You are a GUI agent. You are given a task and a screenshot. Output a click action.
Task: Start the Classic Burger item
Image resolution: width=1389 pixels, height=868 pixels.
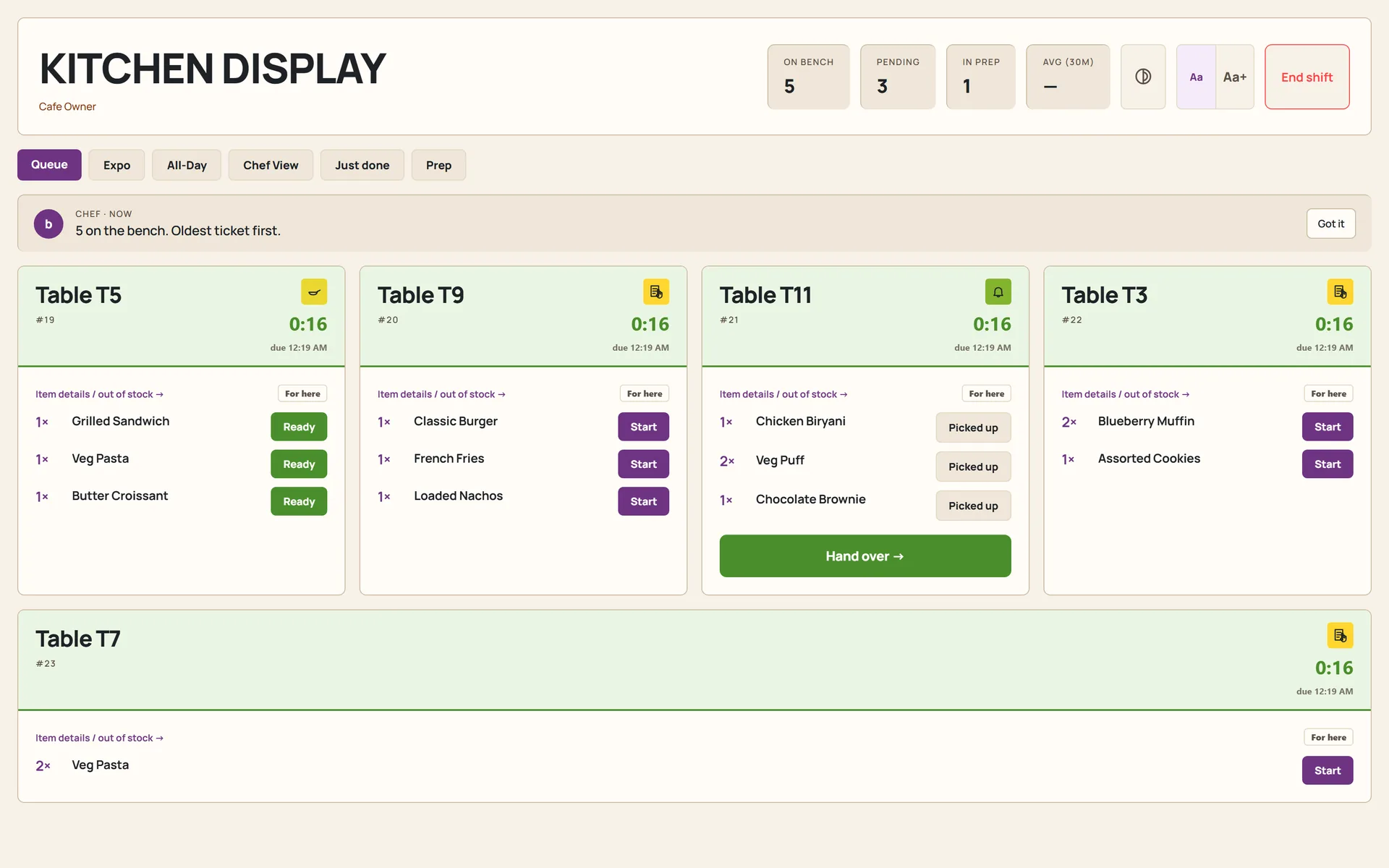pyautogui.click(x=643, y=427)
